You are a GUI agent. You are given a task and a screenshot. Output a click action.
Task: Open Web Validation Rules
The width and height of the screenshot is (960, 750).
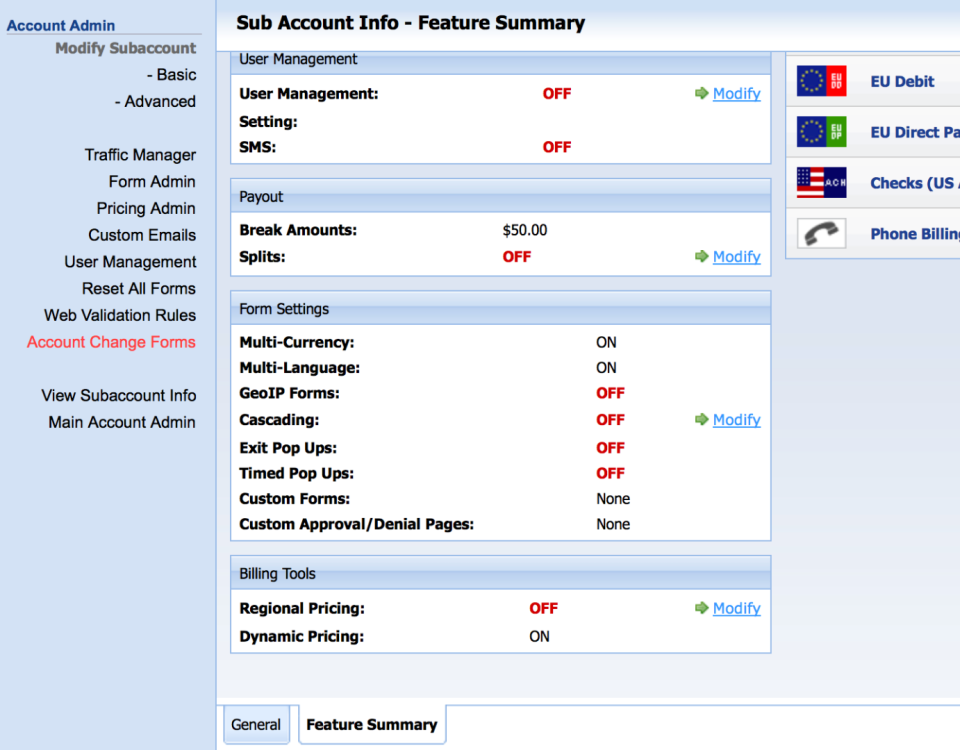[120, 315]
